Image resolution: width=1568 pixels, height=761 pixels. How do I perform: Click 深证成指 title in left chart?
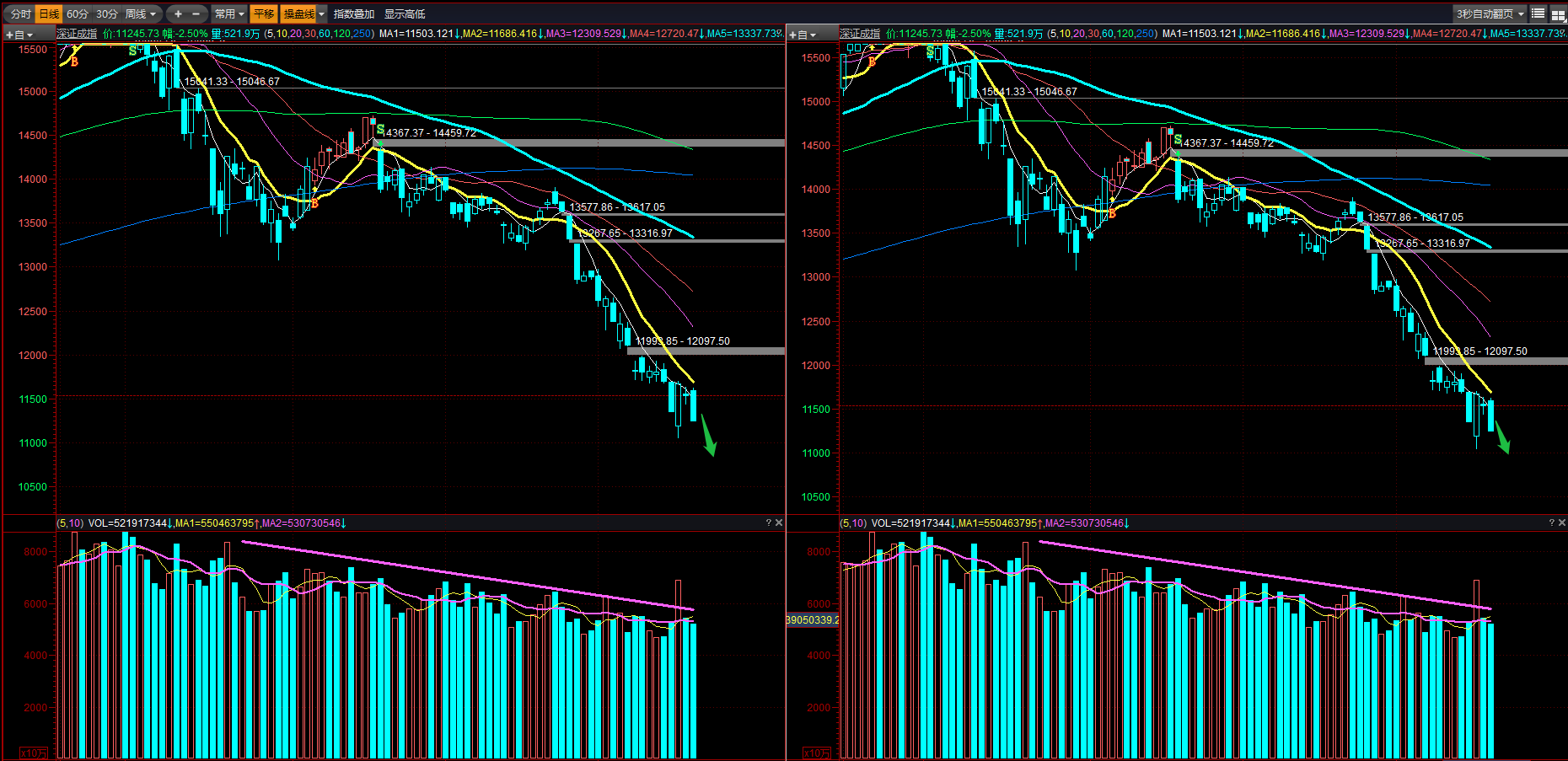point(78,34)
